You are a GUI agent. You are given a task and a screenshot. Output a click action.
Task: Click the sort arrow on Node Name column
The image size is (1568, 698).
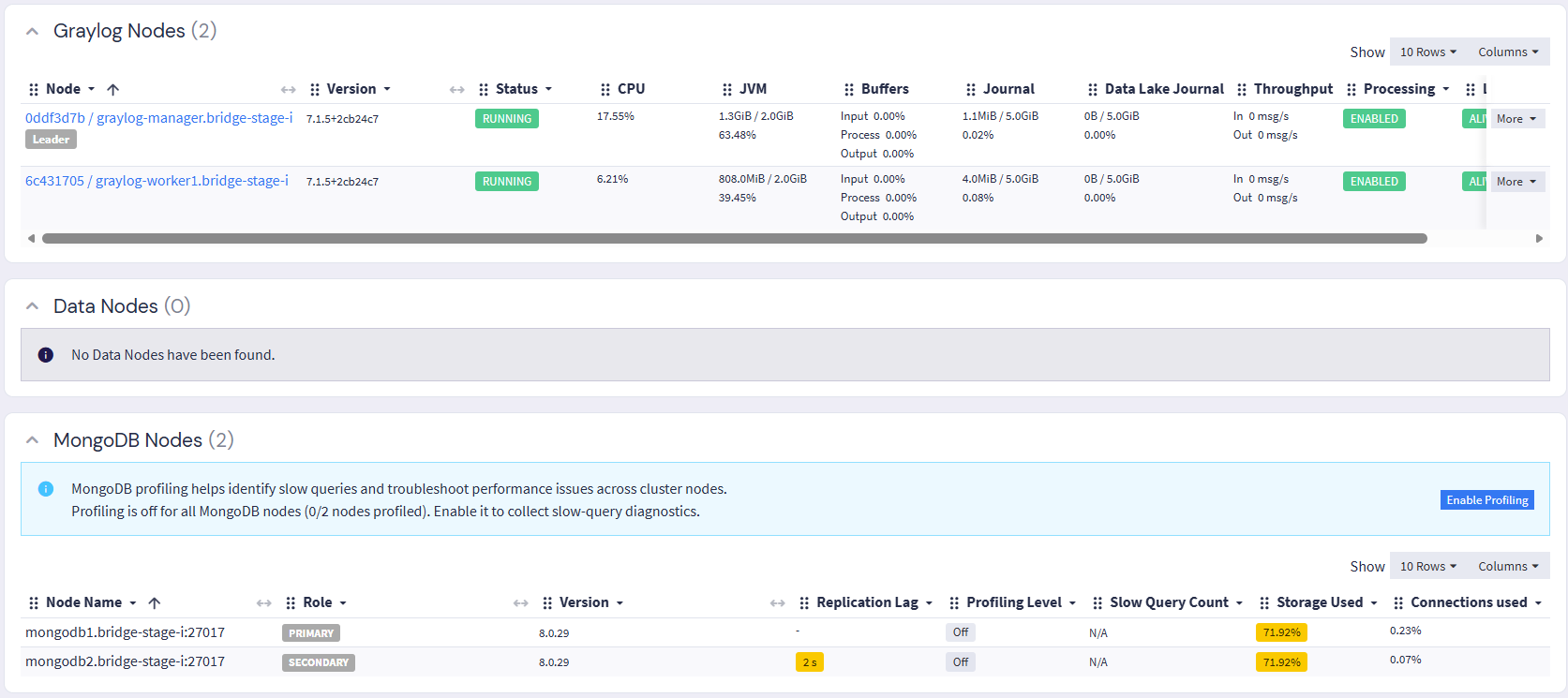[155, 603]
